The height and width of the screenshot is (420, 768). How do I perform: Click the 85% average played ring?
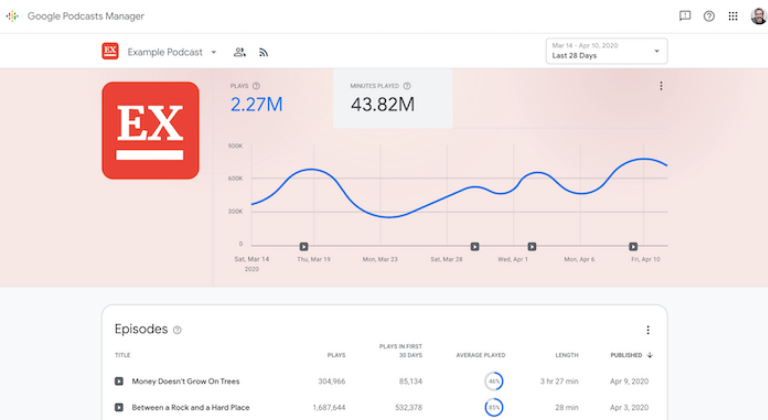click(494, 407)
